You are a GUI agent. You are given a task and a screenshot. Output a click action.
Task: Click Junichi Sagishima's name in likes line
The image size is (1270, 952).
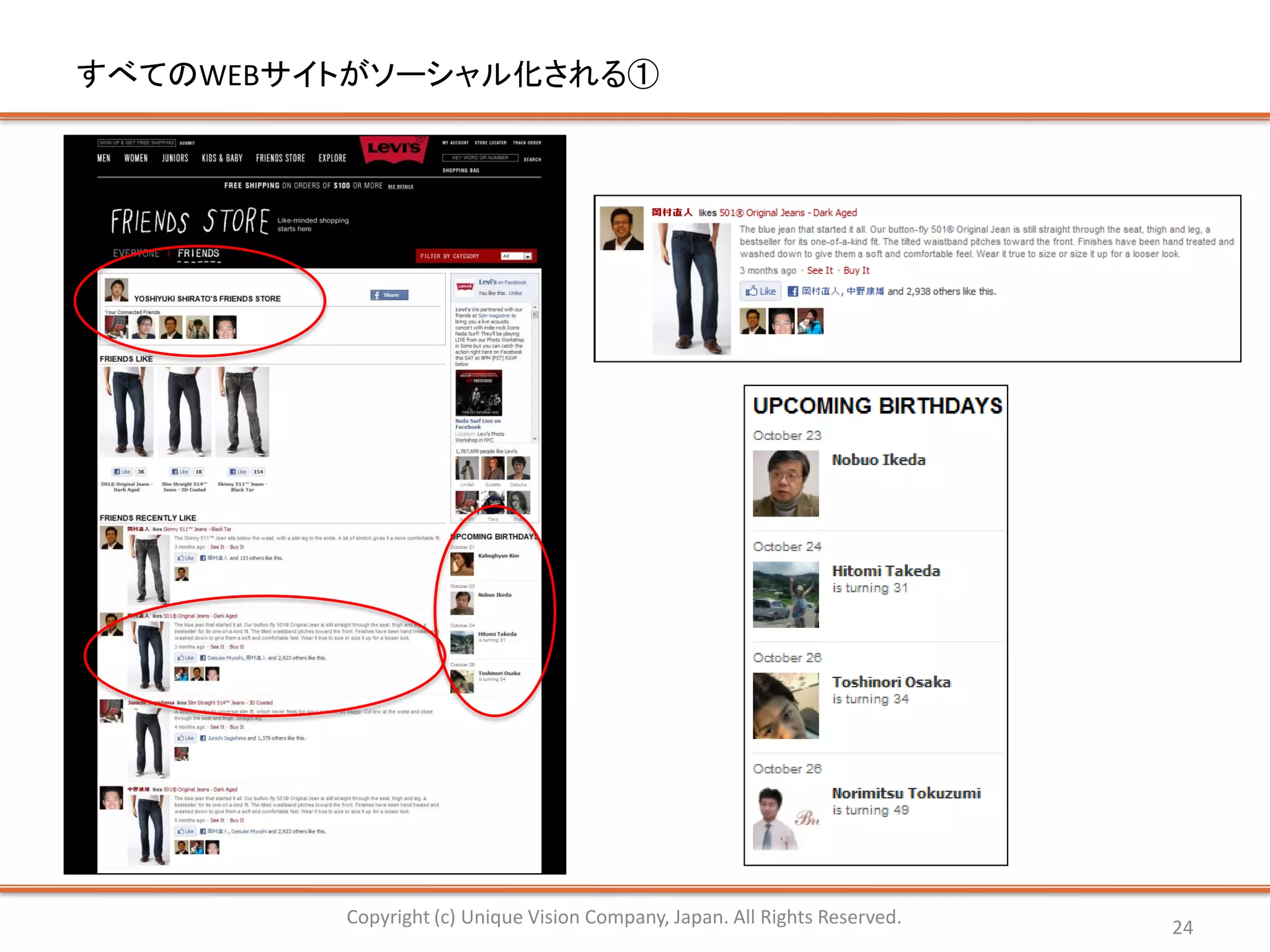click(x=226, y=738)
